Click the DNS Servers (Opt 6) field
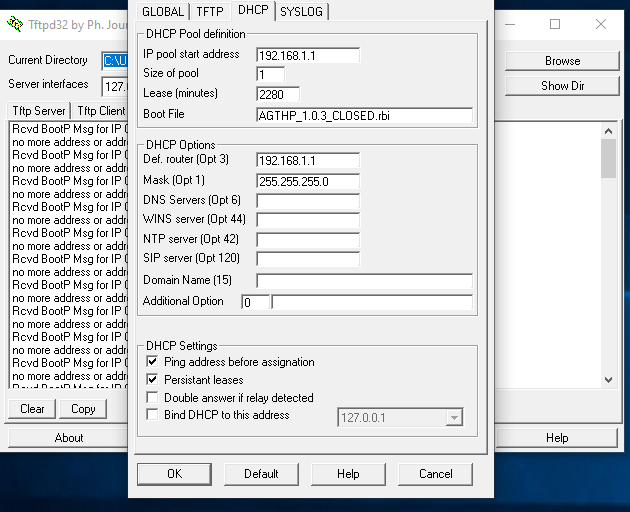 pyautogui.click(x=308, y=201)
